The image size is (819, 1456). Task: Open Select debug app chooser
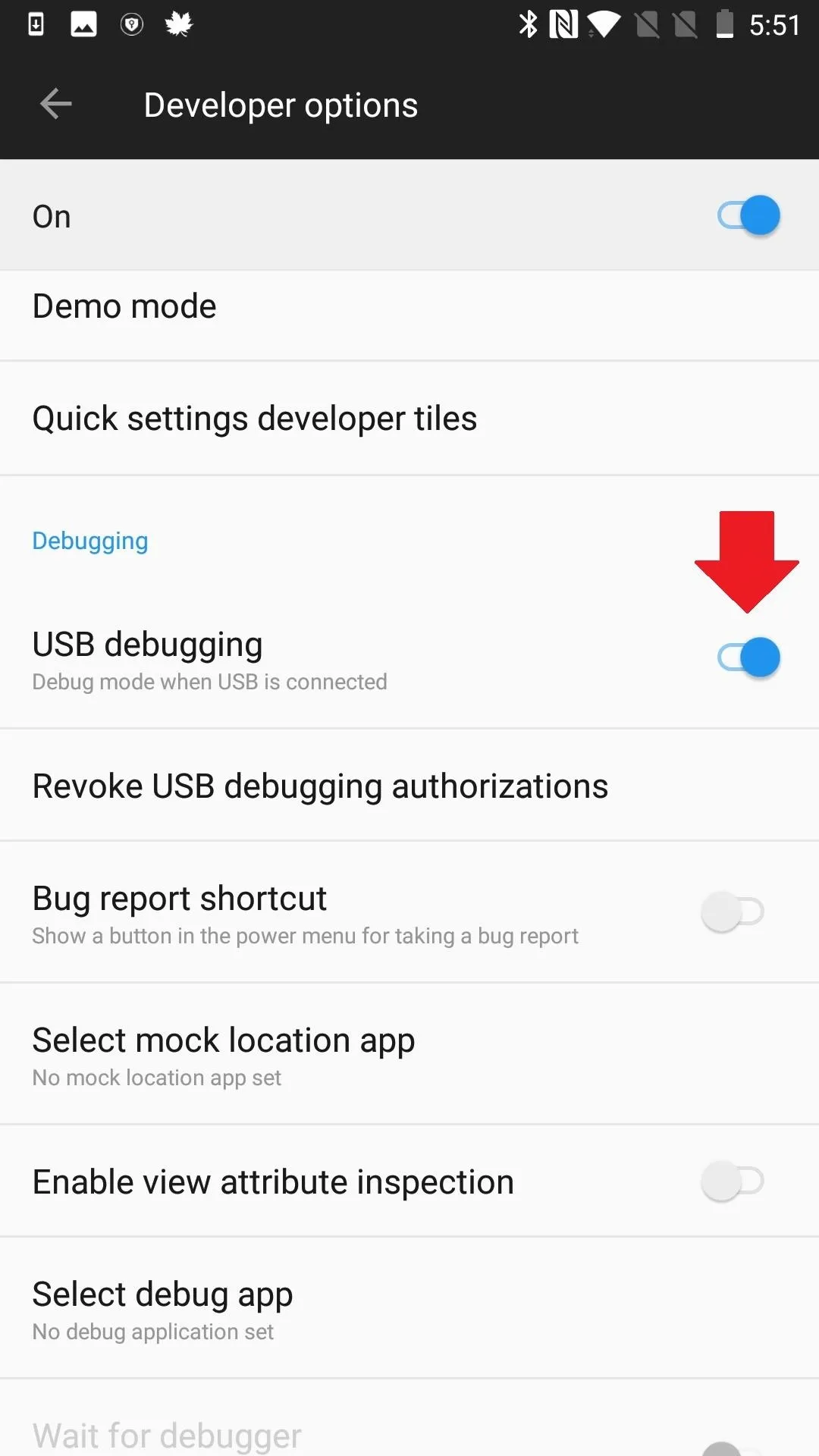tap(409, 1309)
